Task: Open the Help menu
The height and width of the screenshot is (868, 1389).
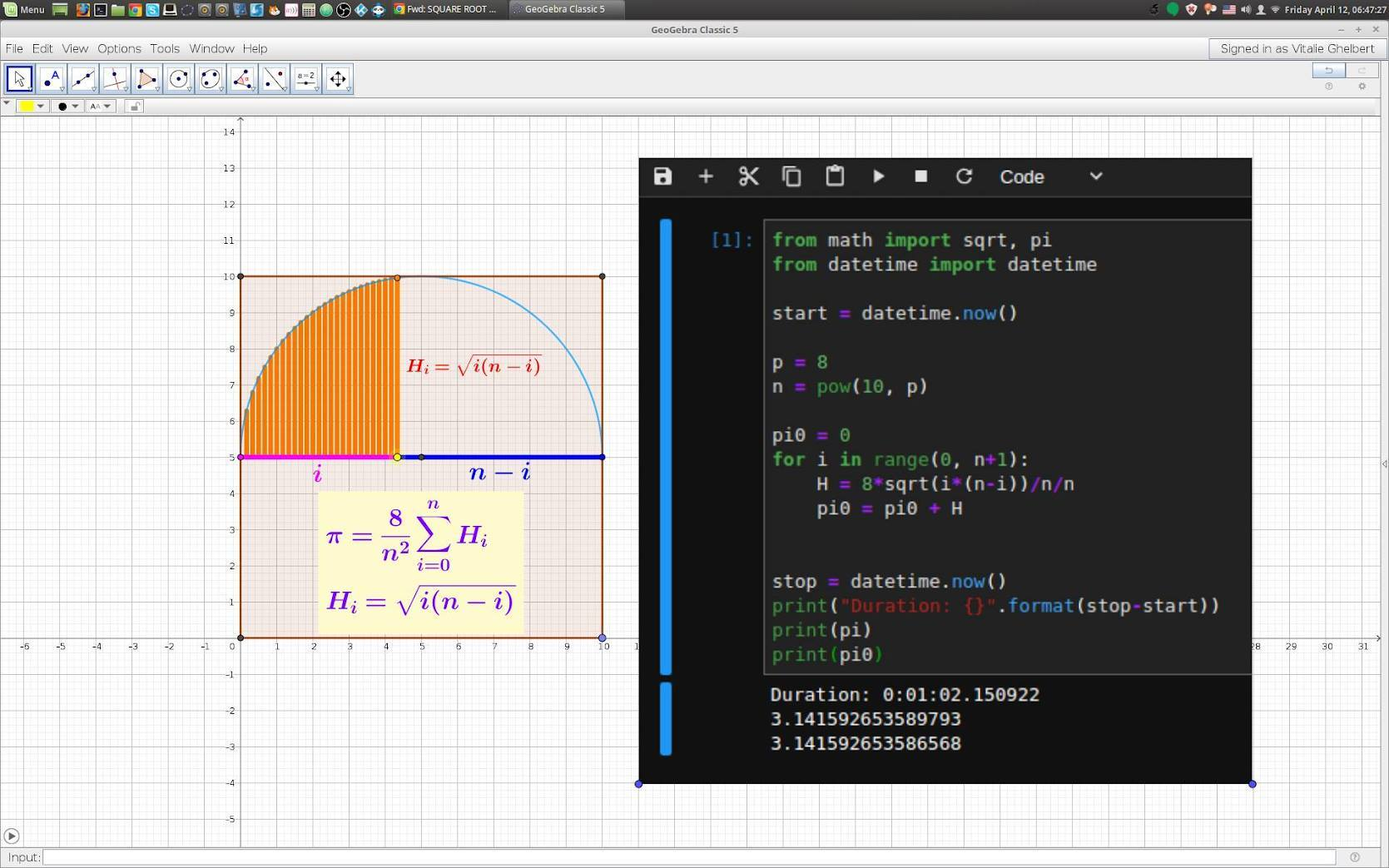Action: point(255,49)
